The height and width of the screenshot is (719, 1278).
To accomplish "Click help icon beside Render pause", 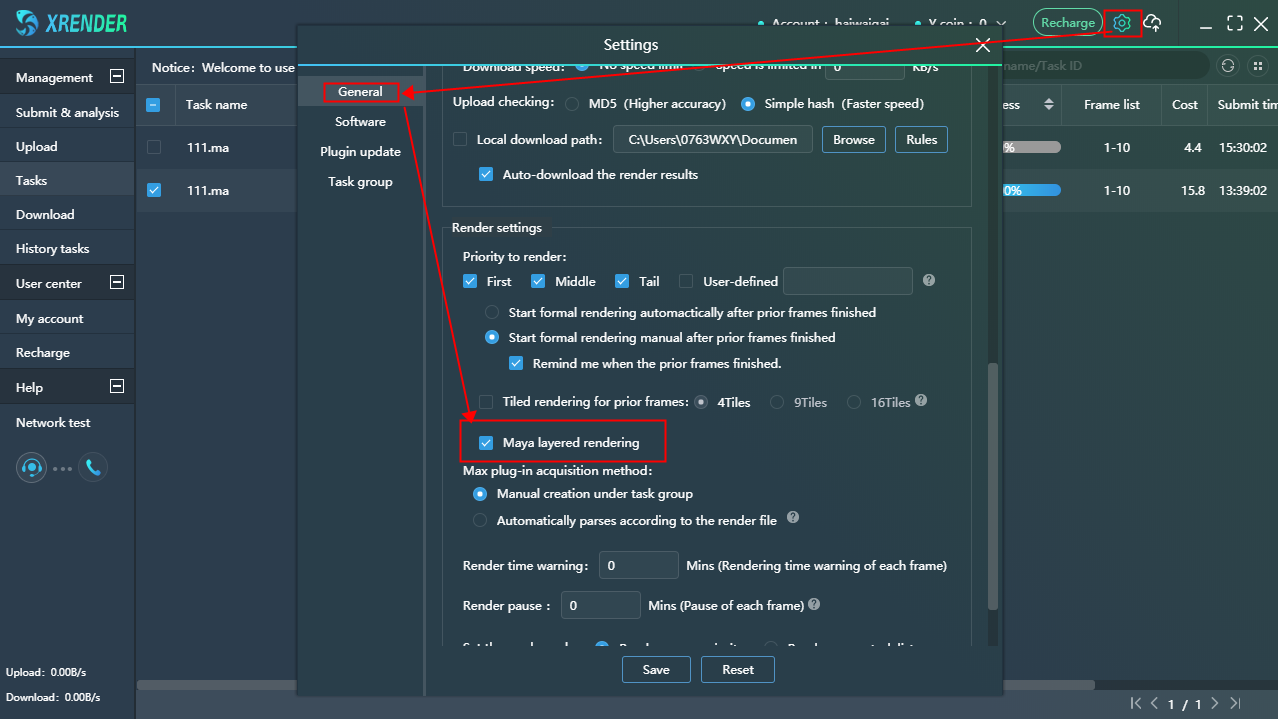I will 814,605.
